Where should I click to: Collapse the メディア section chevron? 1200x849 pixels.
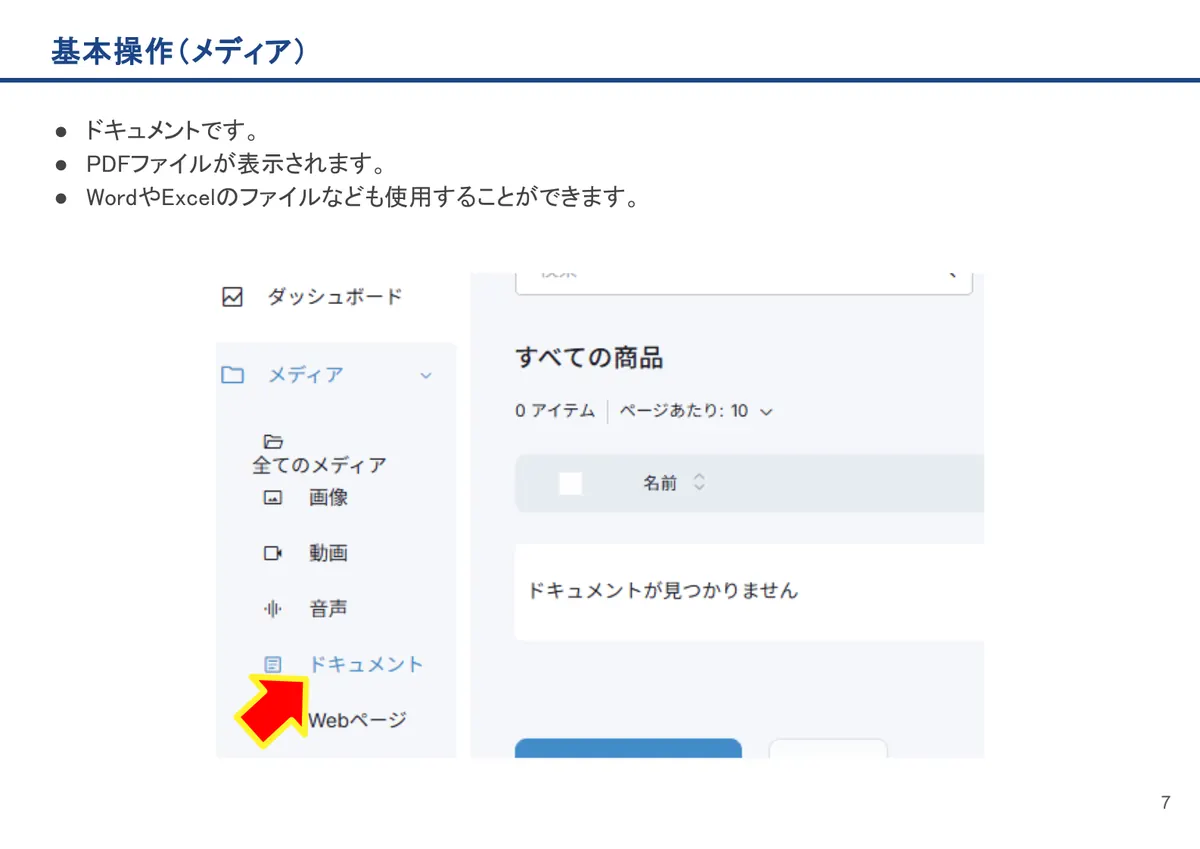(x=426, y=376)
